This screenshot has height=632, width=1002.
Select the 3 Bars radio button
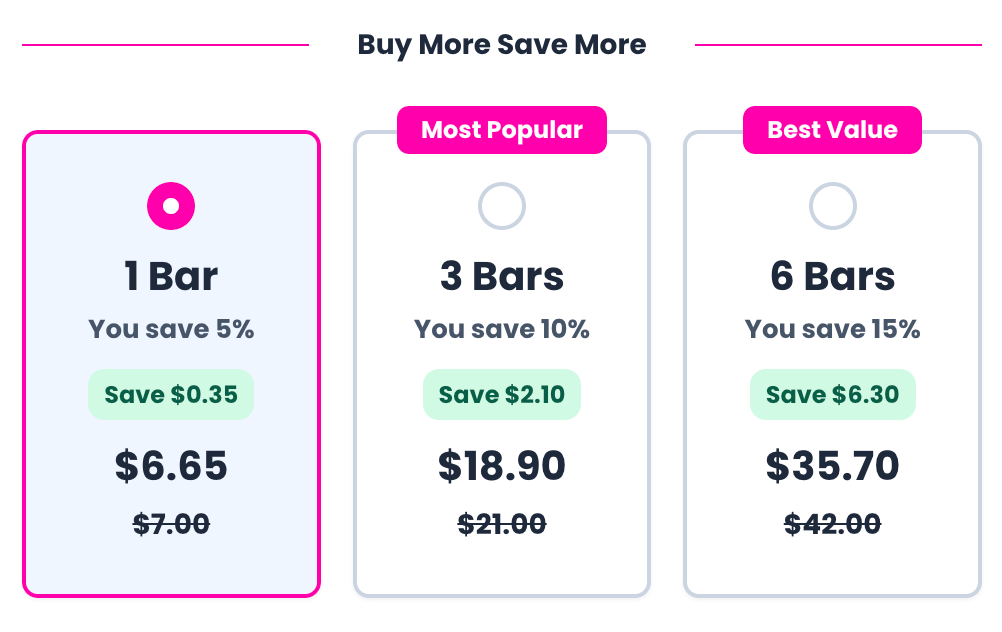pyautogui.click(x=501, y=206)
